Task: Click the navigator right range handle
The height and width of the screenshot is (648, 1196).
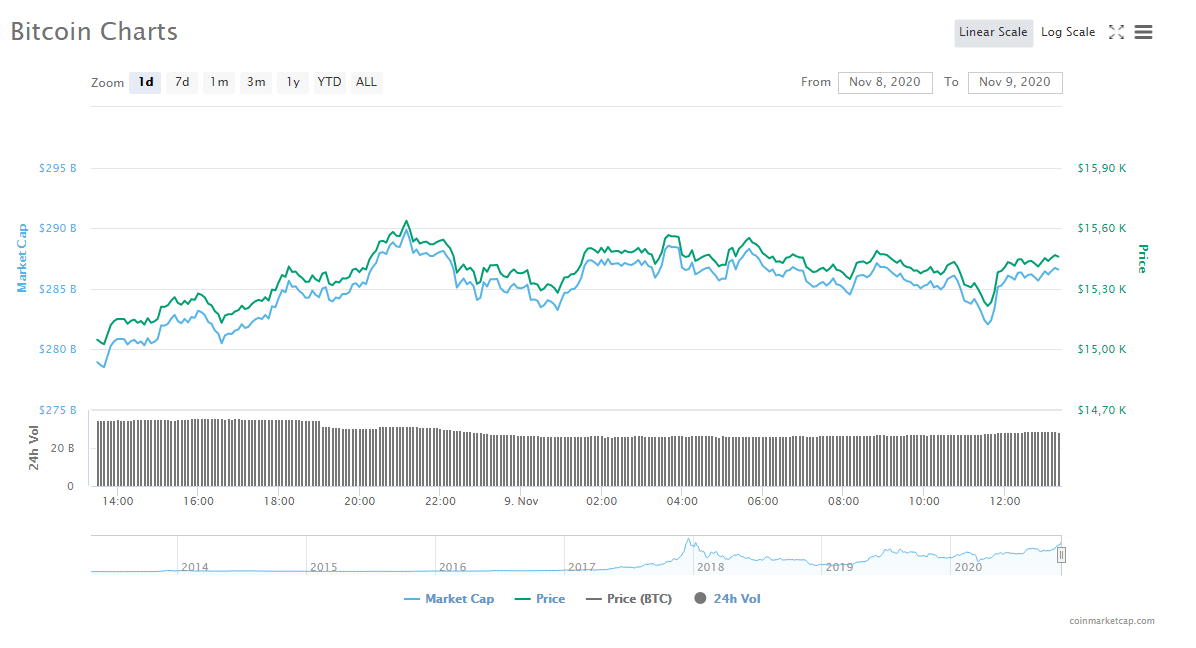Action: tap(1061, 555)
